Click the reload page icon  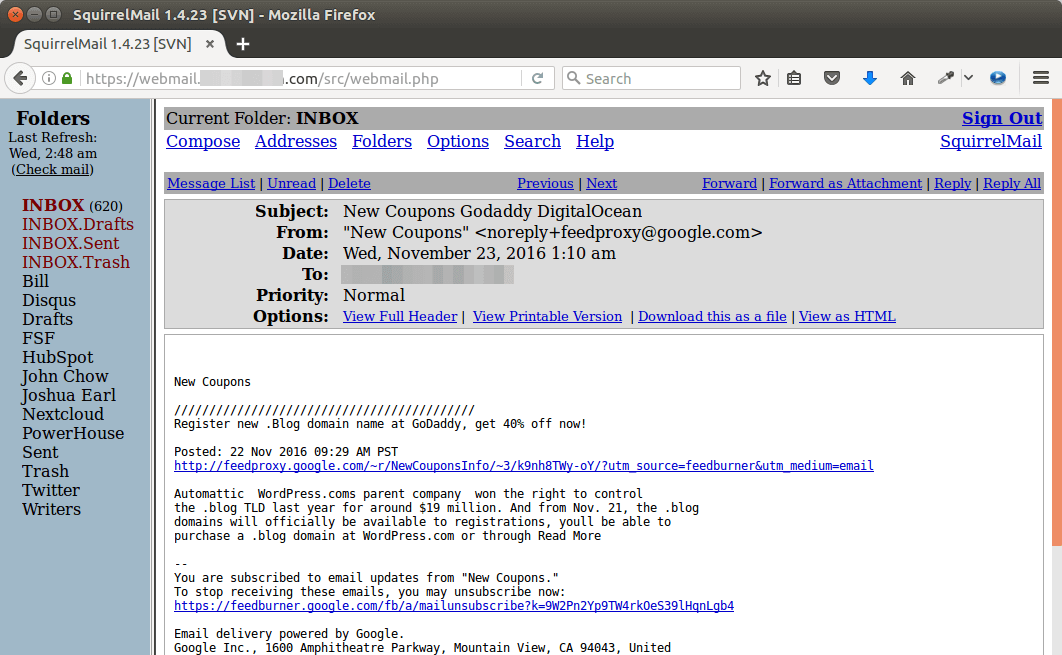pos(537,78)
